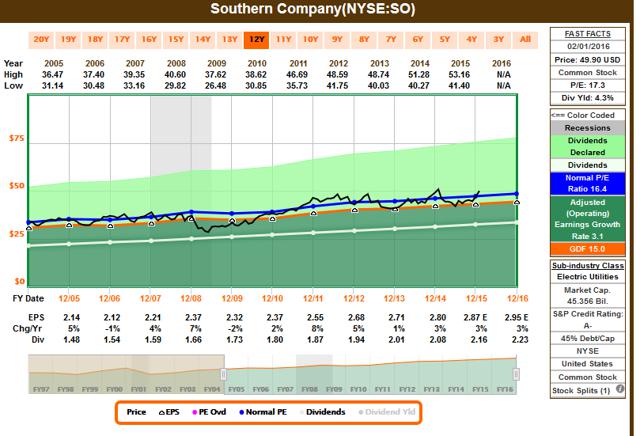Pick the 3Y range tab
640x436 pixels.
click(499, 40)
